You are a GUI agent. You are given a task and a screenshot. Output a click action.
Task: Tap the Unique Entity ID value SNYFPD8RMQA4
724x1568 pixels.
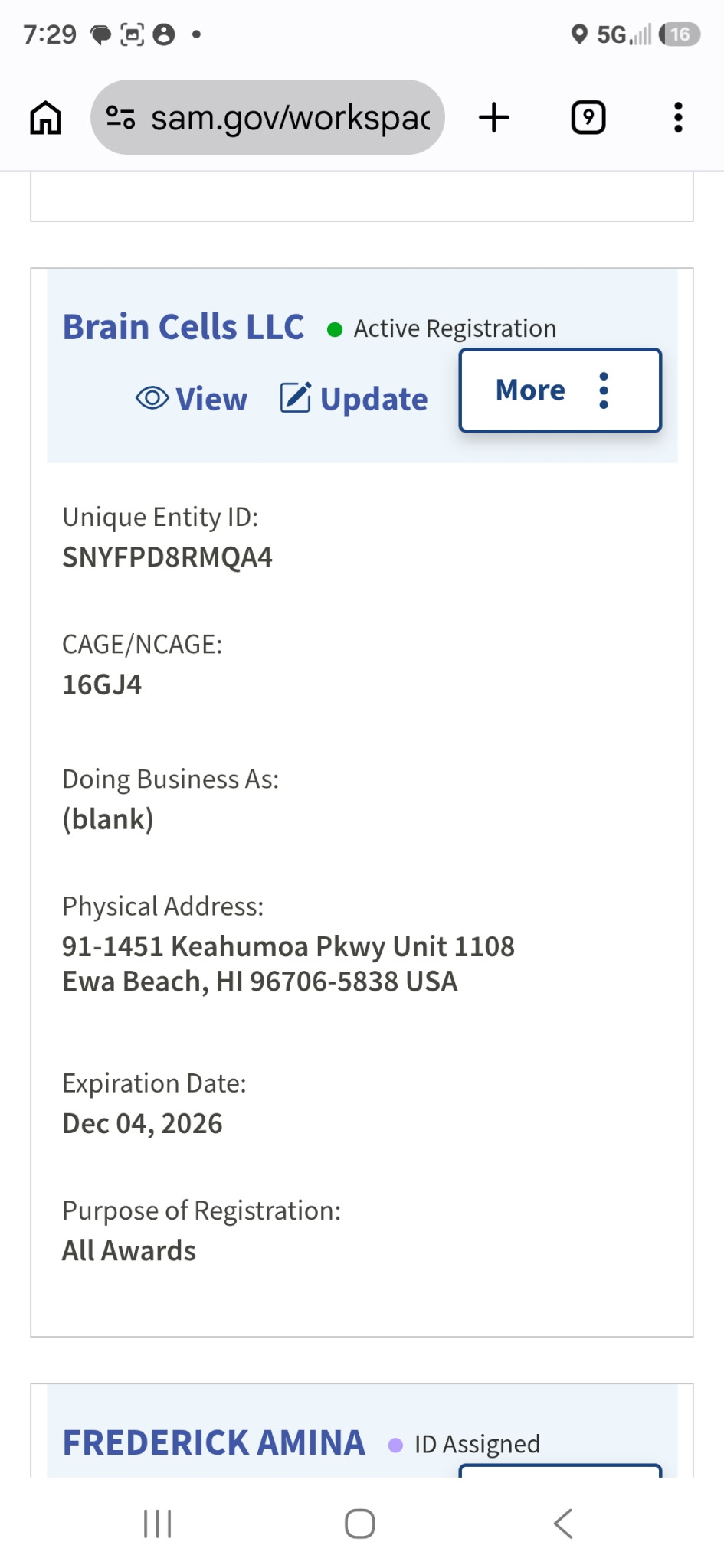tap(167, 557)
